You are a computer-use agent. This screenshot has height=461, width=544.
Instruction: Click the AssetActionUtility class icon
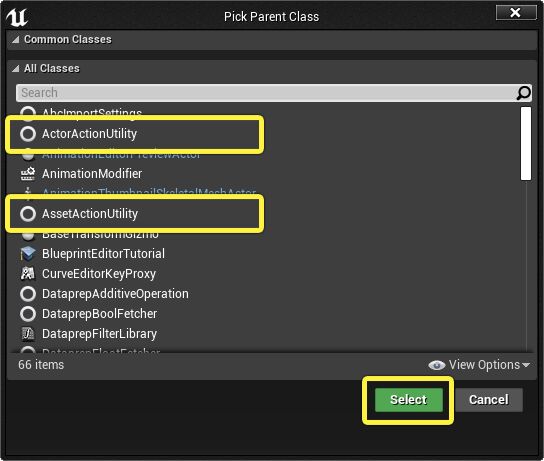(28, 214)
